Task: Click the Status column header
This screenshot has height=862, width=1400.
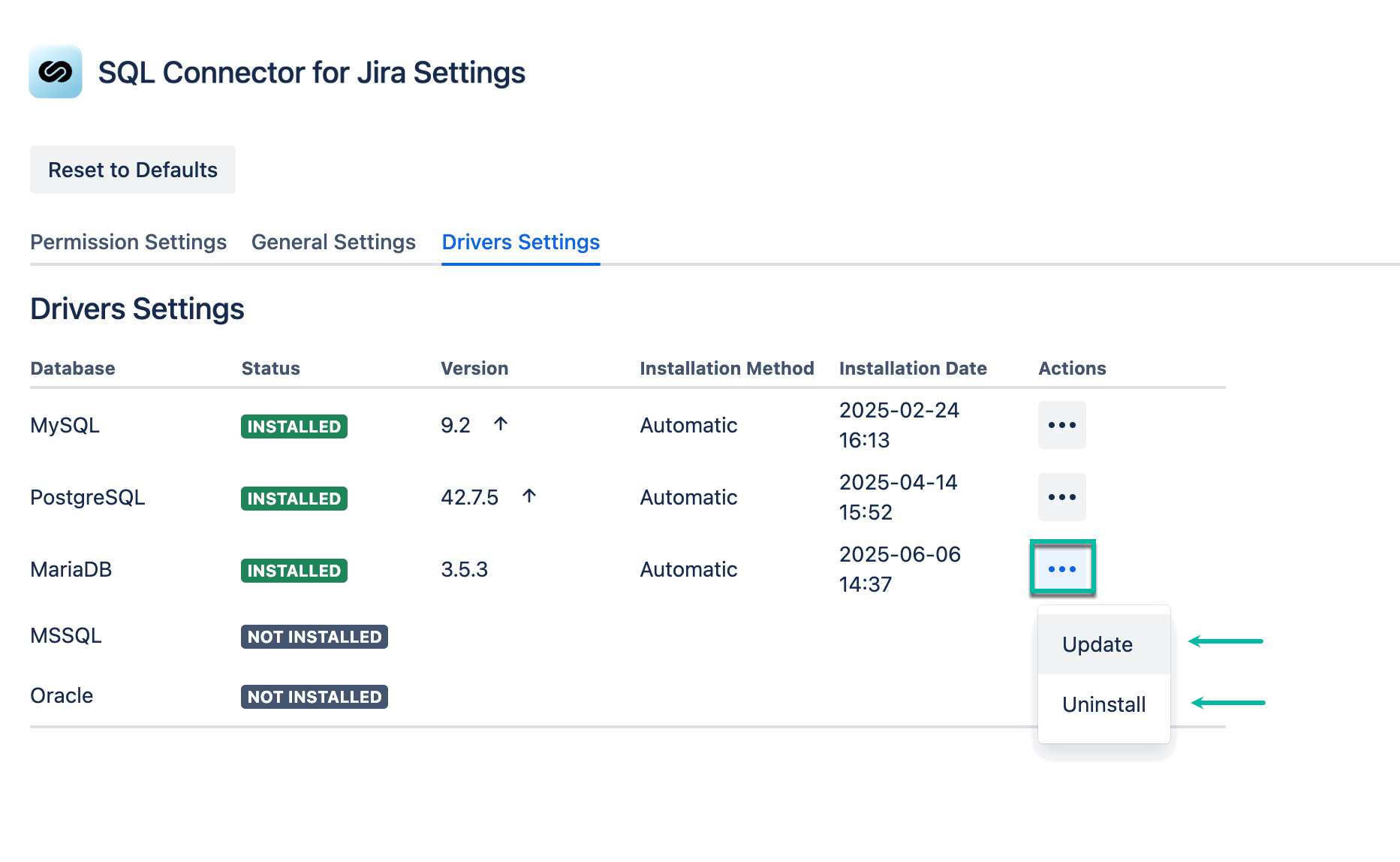Action: coord(271,368)
